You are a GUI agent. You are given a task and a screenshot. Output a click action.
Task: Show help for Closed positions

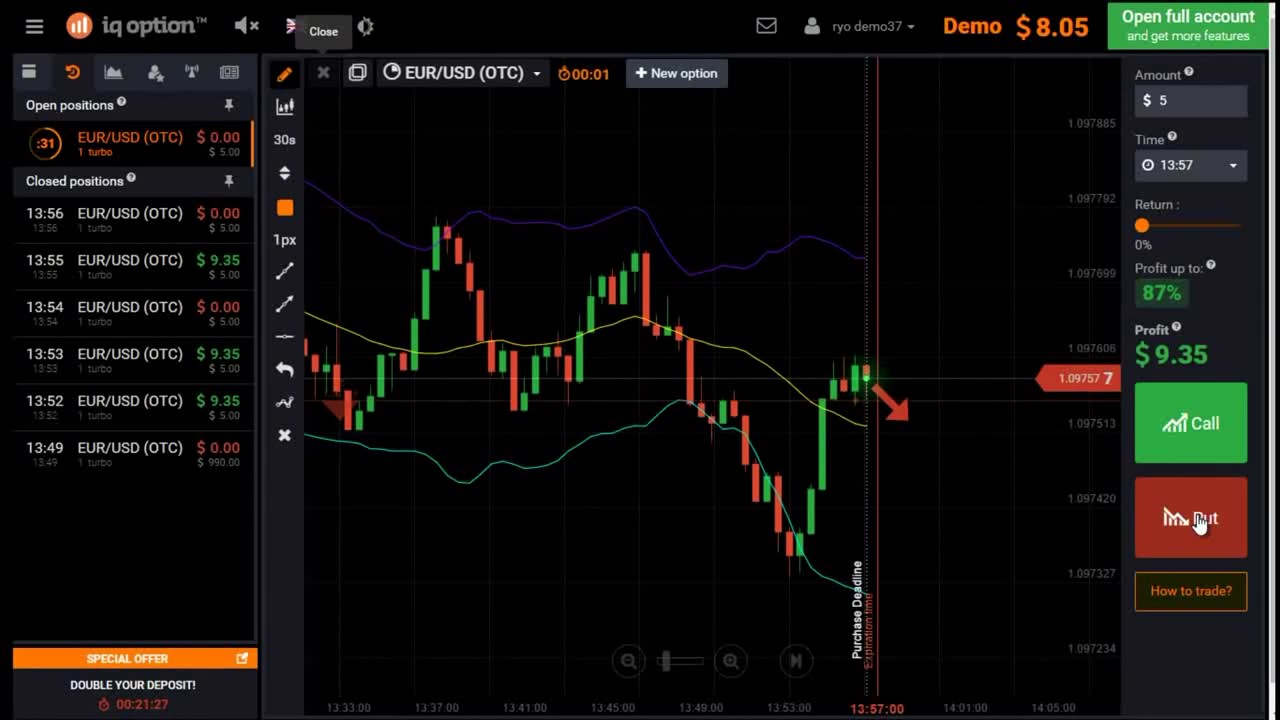tap(131, 178)
